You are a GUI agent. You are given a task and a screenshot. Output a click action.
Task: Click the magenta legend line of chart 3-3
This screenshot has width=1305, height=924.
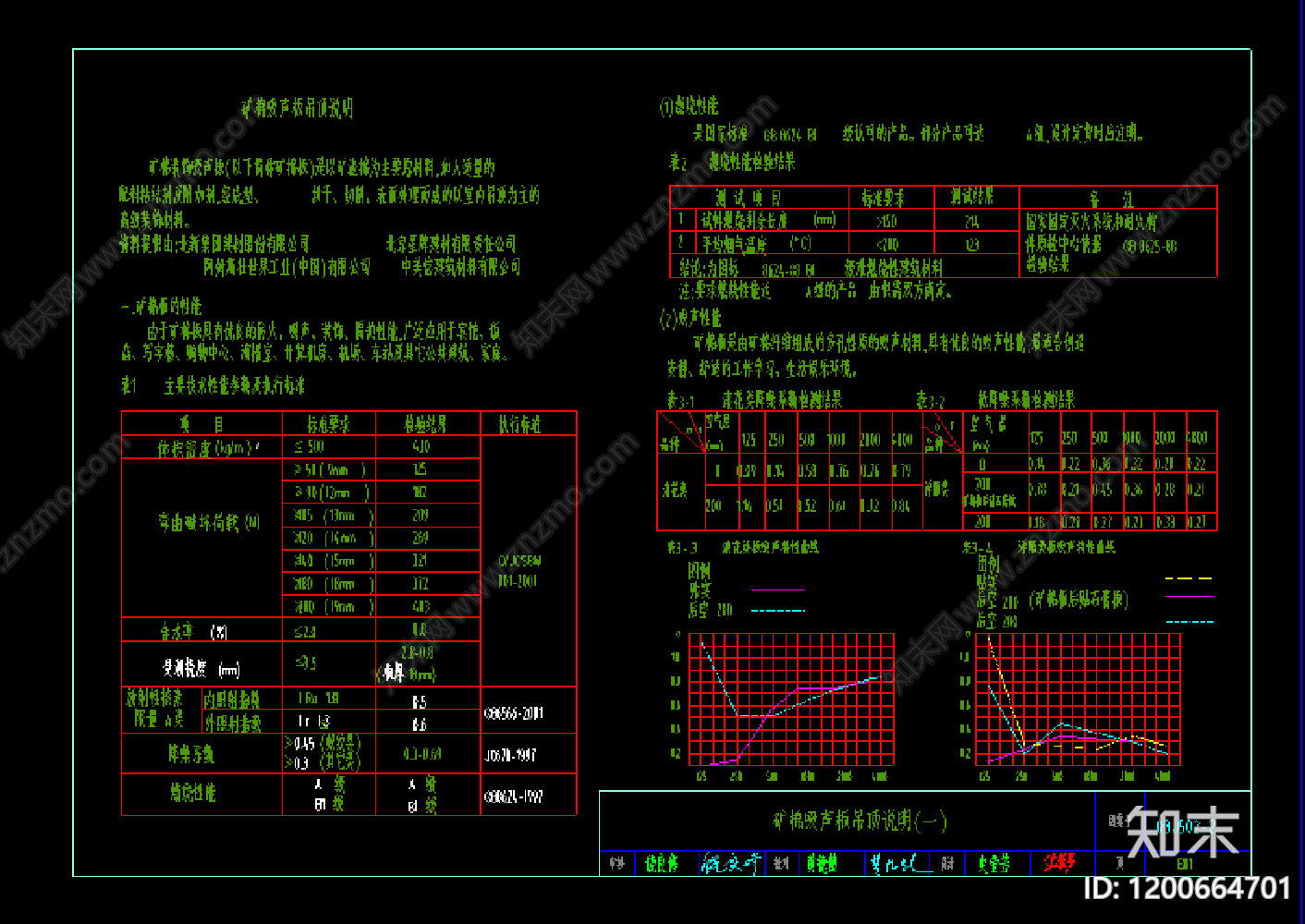[778, 590]
